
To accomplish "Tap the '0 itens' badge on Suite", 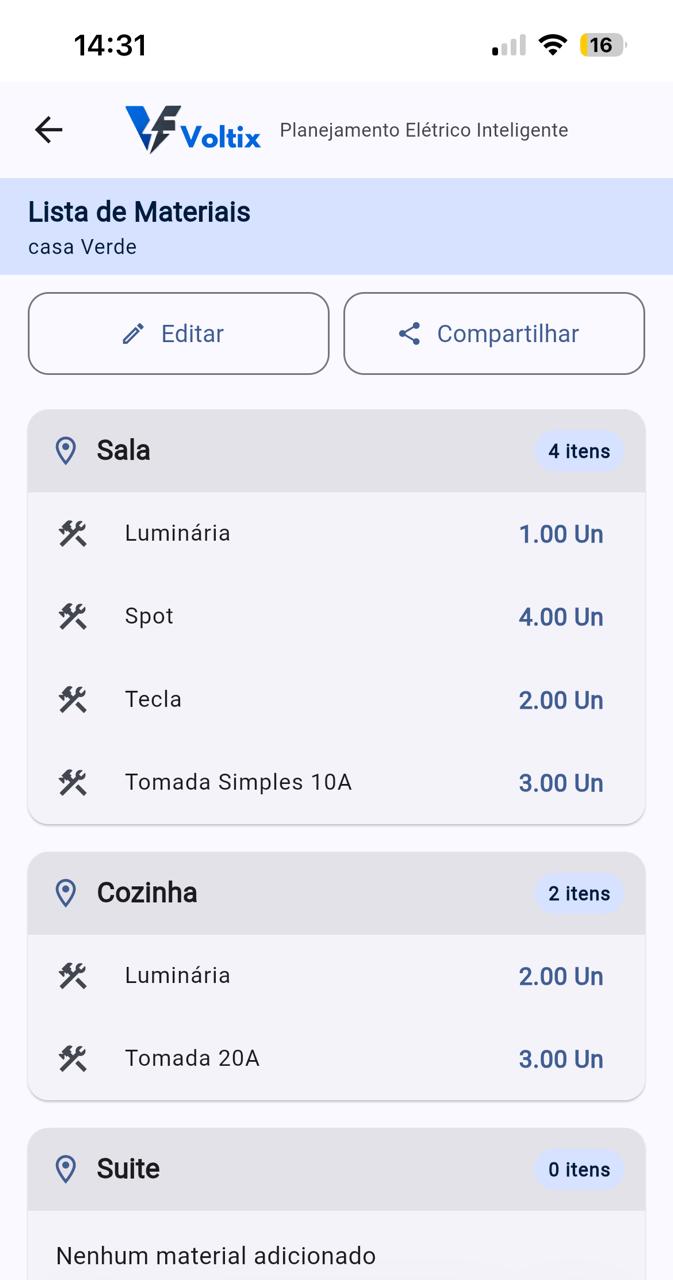I will [579, 1169].
